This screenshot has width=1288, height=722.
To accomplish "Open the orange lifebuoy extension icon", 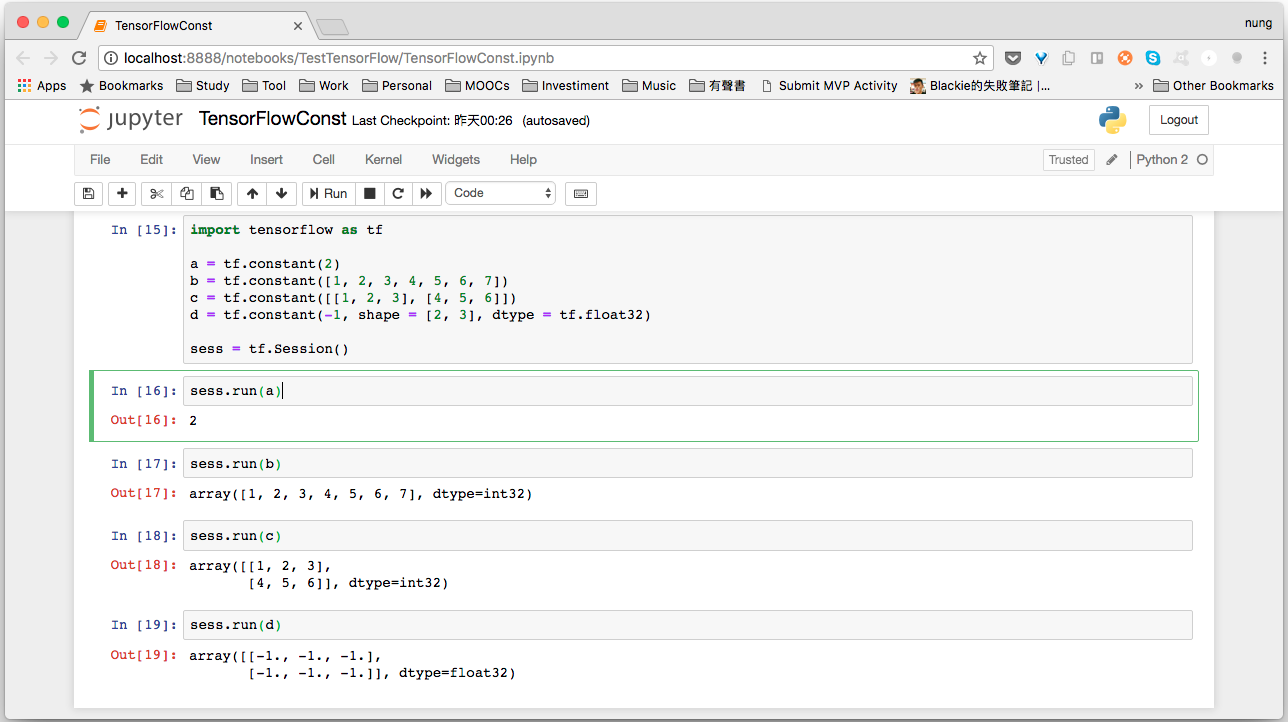I will pyautogui.click(x=1125, y=58).
